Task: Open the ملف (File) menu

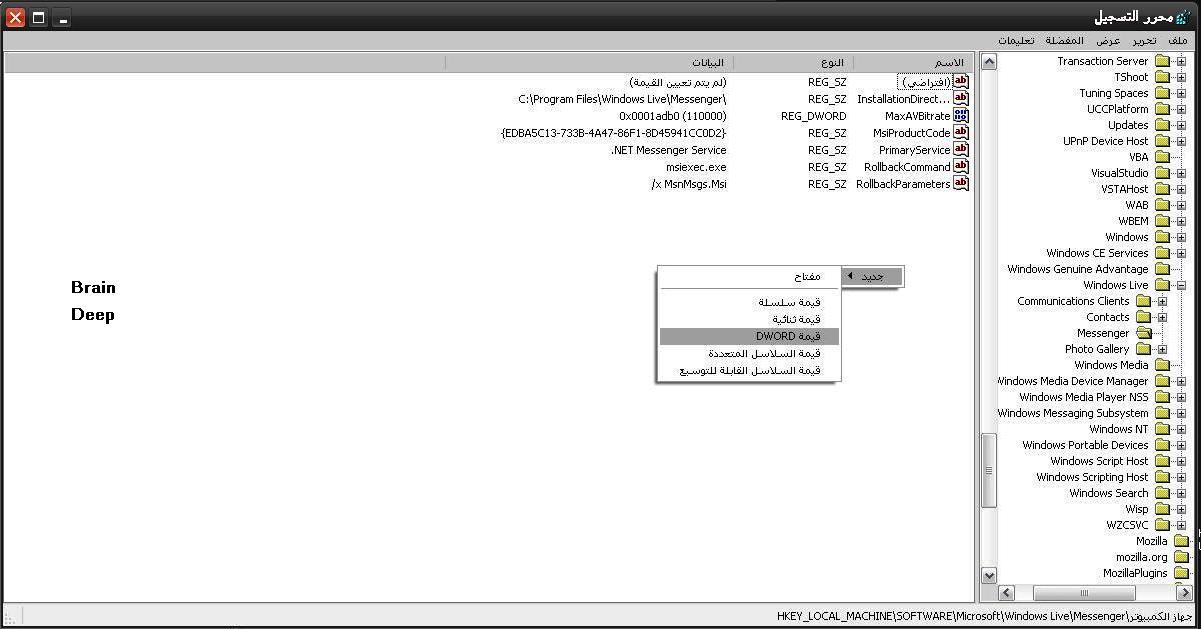Action: pos(1178,41)
